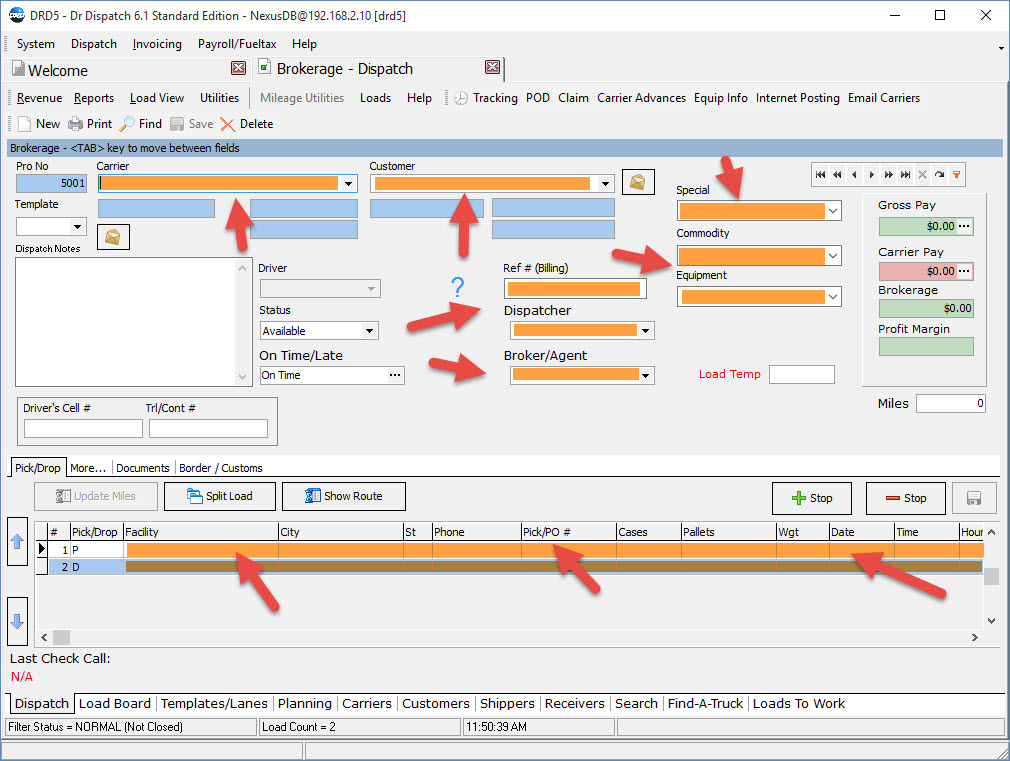Screen dimensions: 1010x761
Task: Create a New brokerage record
Action: point(38,124)
